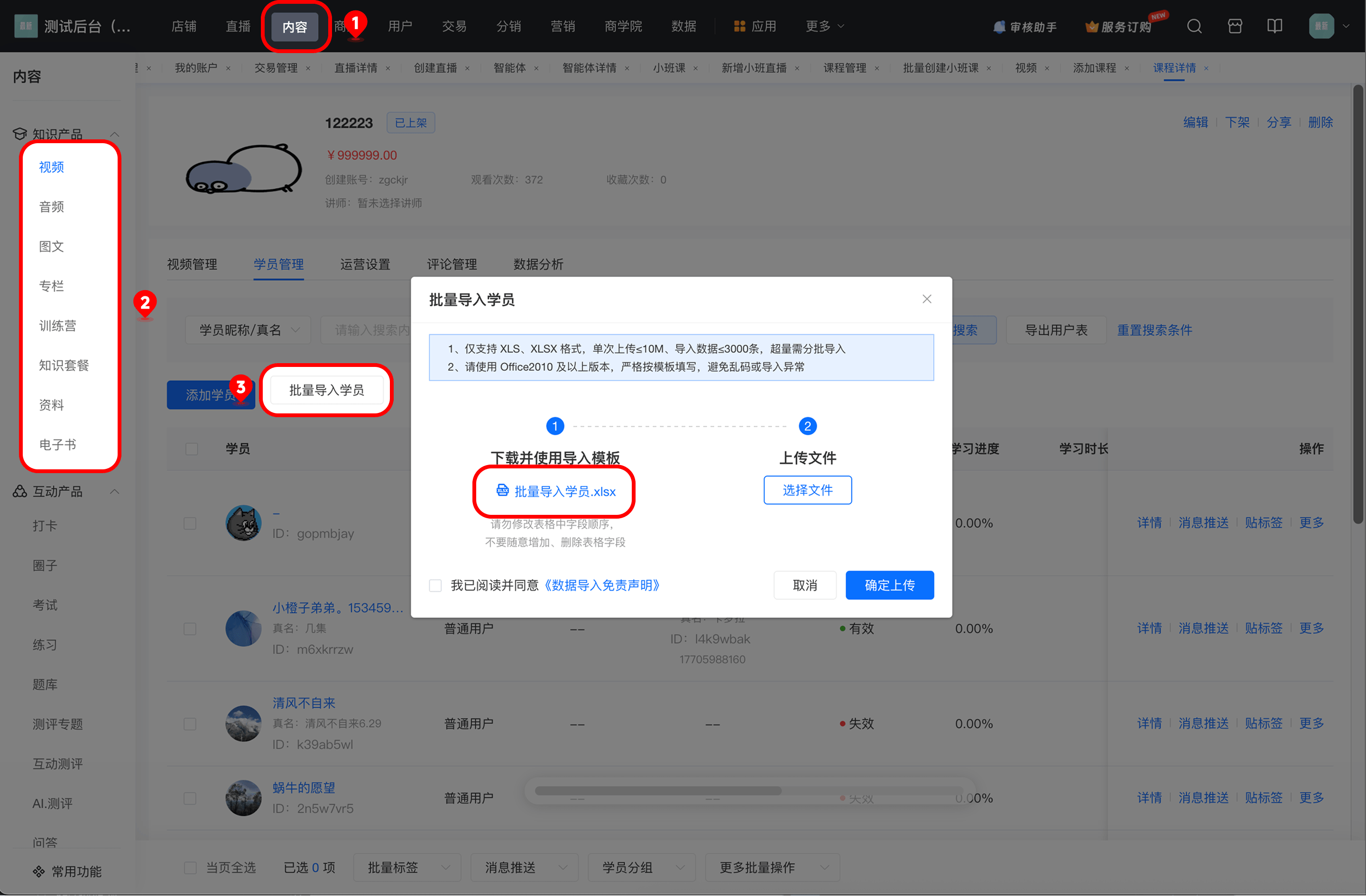Viewport: 1366px width, 896px height.
Task: Click the 知识产品 graduation cap icon
Action: coord(20,134)
